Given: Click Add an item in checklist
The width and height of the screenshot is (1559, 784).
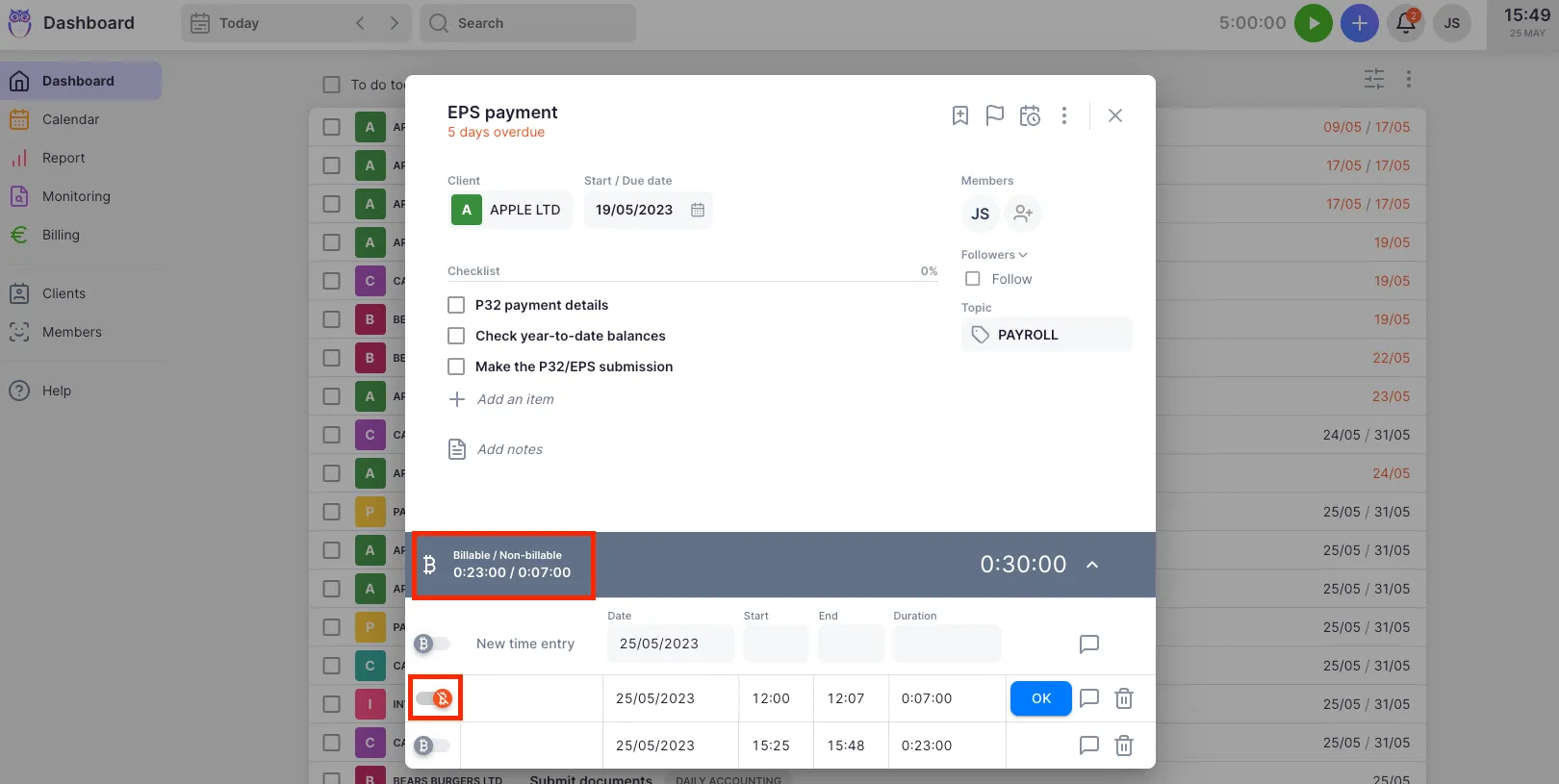Looking at the screenshot, I should [515, 399].
